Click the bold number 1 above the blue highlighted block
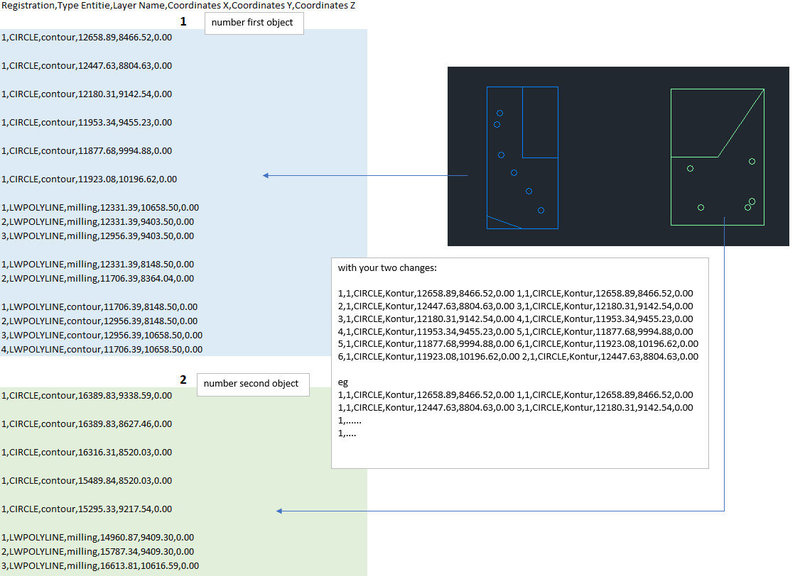The width and height of the screenshot is (800, 576). point(182,23)
